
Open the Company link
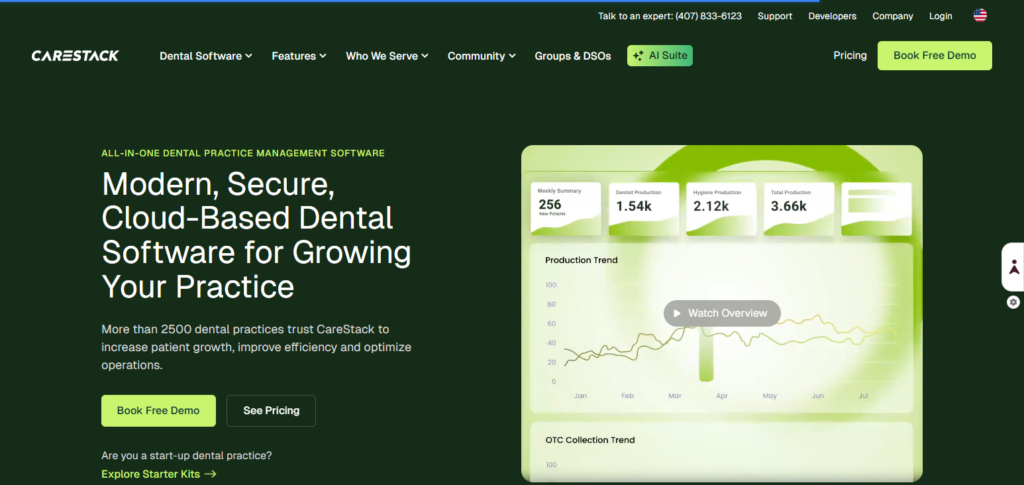(893, 16)
